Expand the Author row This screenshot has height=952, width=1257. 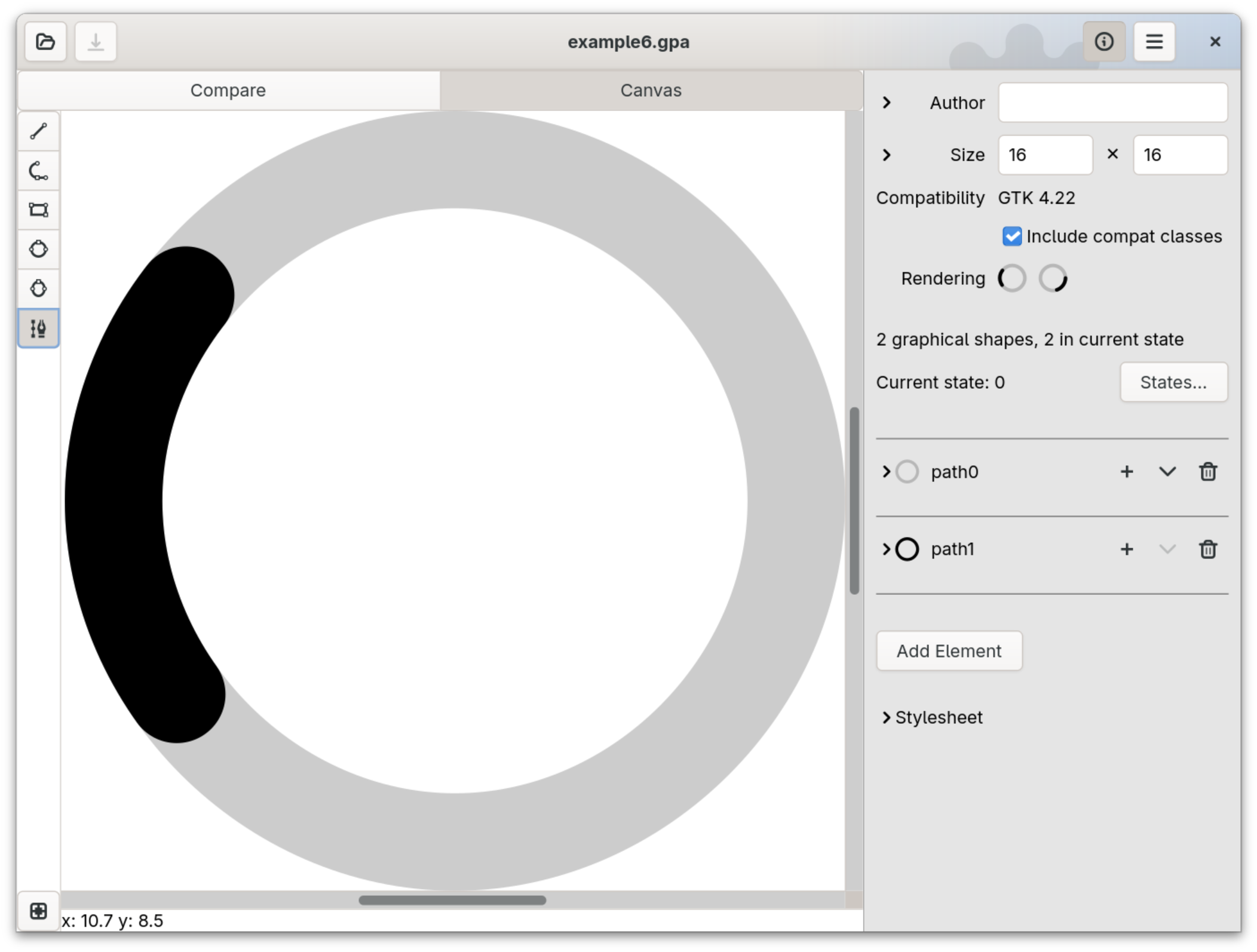point(887,103)
